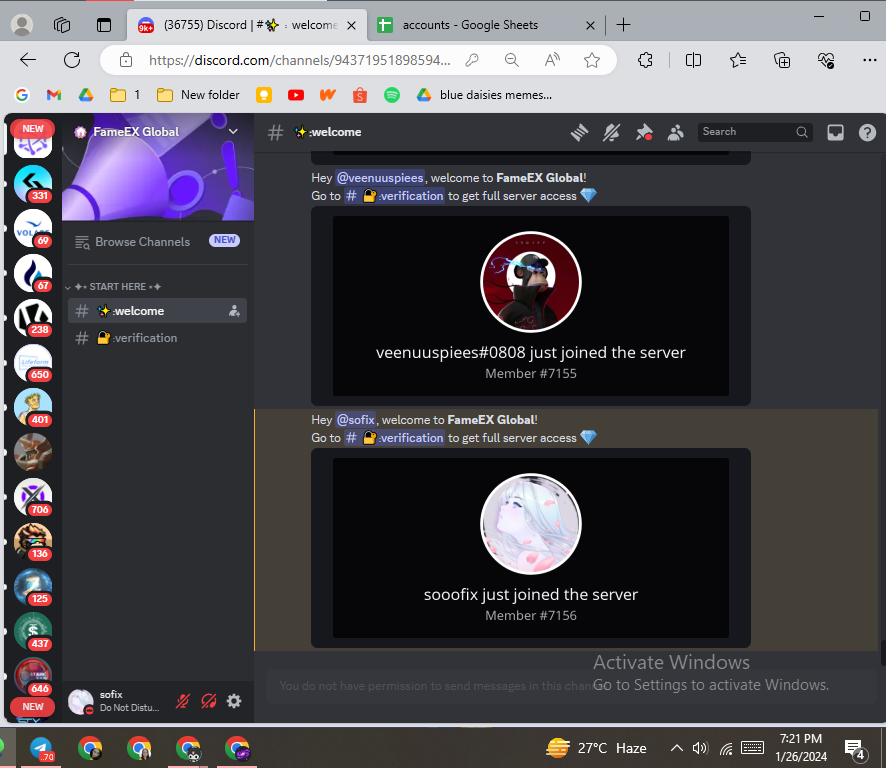Open pinned messages in the welcome channel
The width and height of the screenshot is (886, 768).
tap(644, 132)
